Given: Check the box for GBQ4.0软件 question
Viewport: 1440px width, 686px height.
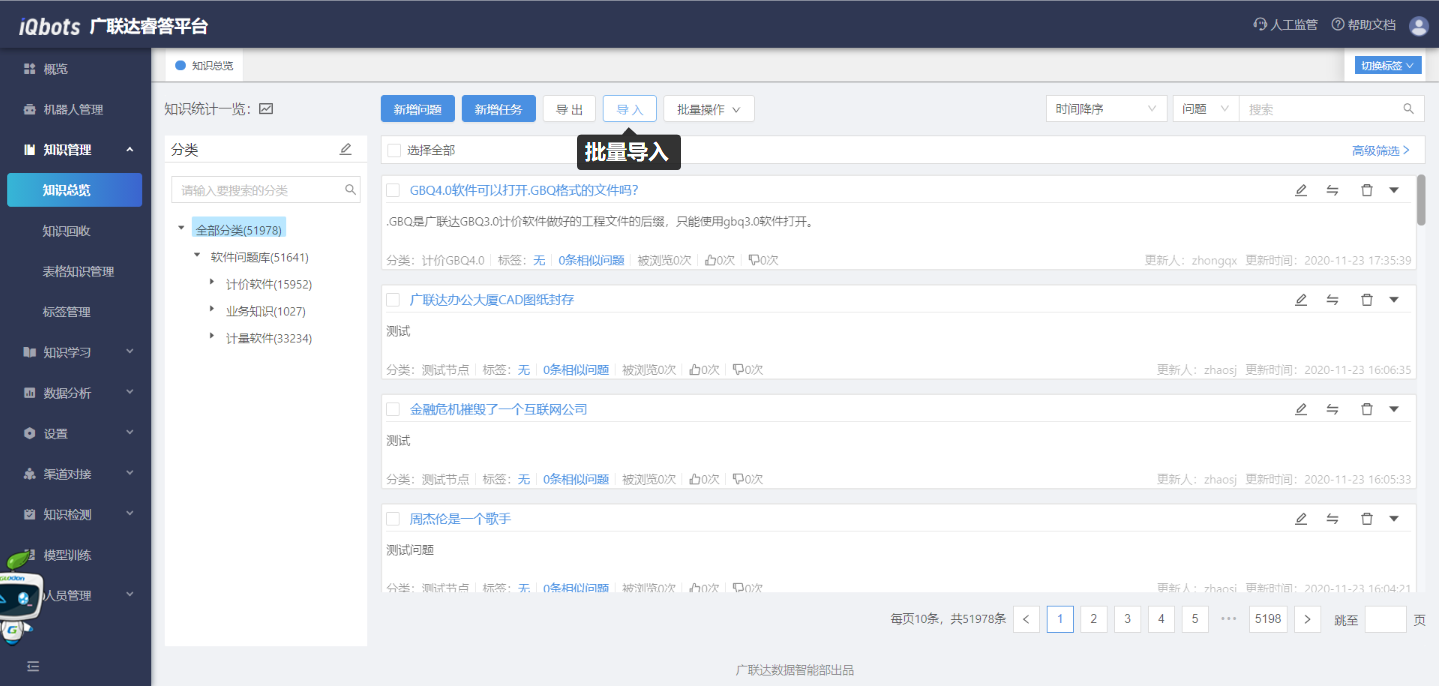Looking at the screenshot, I should point(394,190).
